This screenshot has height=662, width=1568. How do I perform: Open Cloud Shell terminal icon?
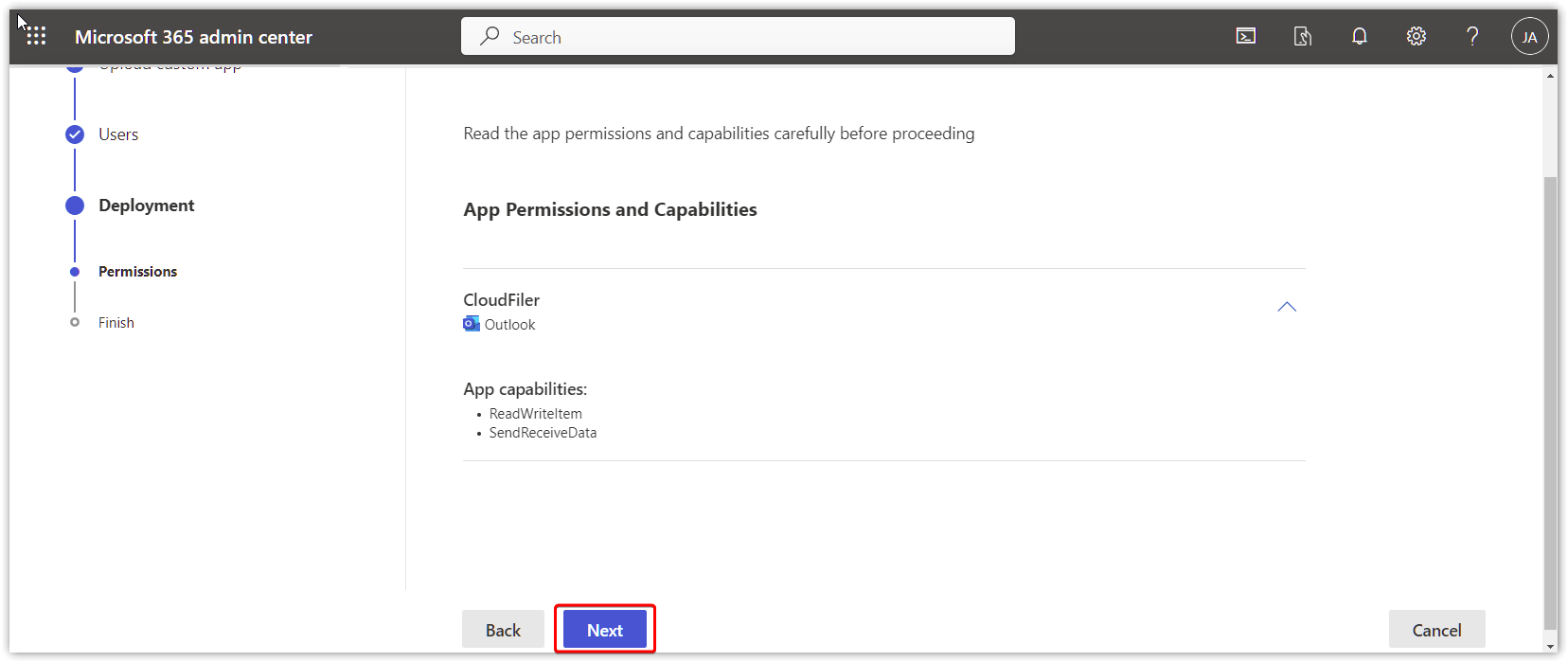[1246, 36]
